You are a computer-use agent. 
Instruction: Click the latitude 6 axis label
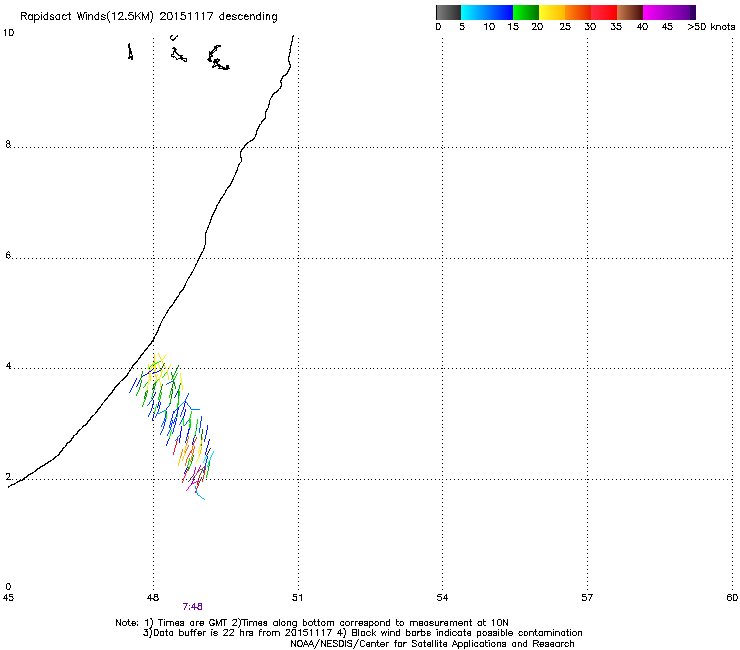pos(8,255)
